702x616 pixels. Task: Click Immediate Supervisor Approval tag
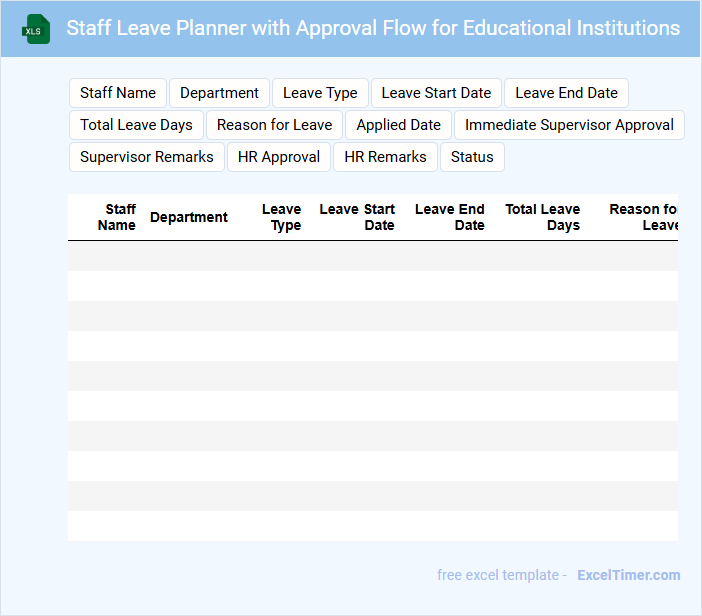coord(569,125)
